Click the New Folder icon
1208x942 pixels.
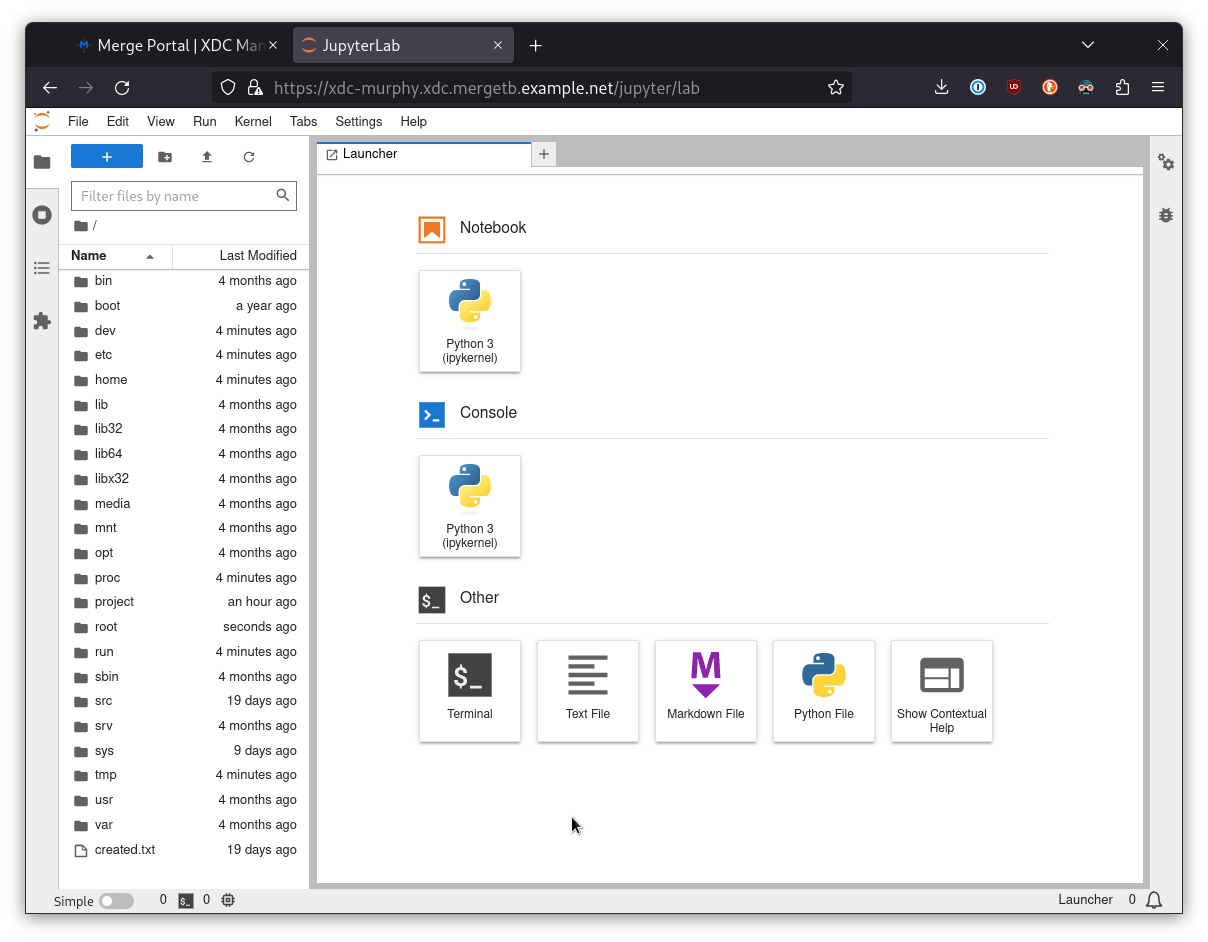click(x=165, y=157)
